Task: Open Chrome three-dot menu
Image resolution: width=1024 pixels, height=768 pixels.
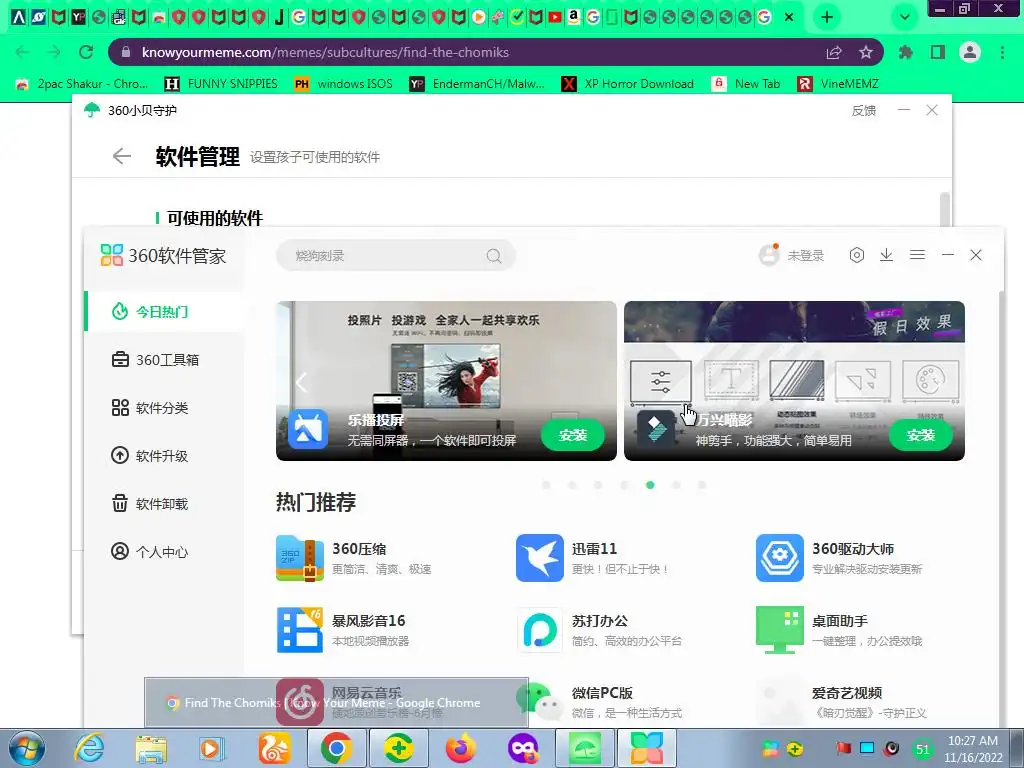Action: coord(1002,52)
